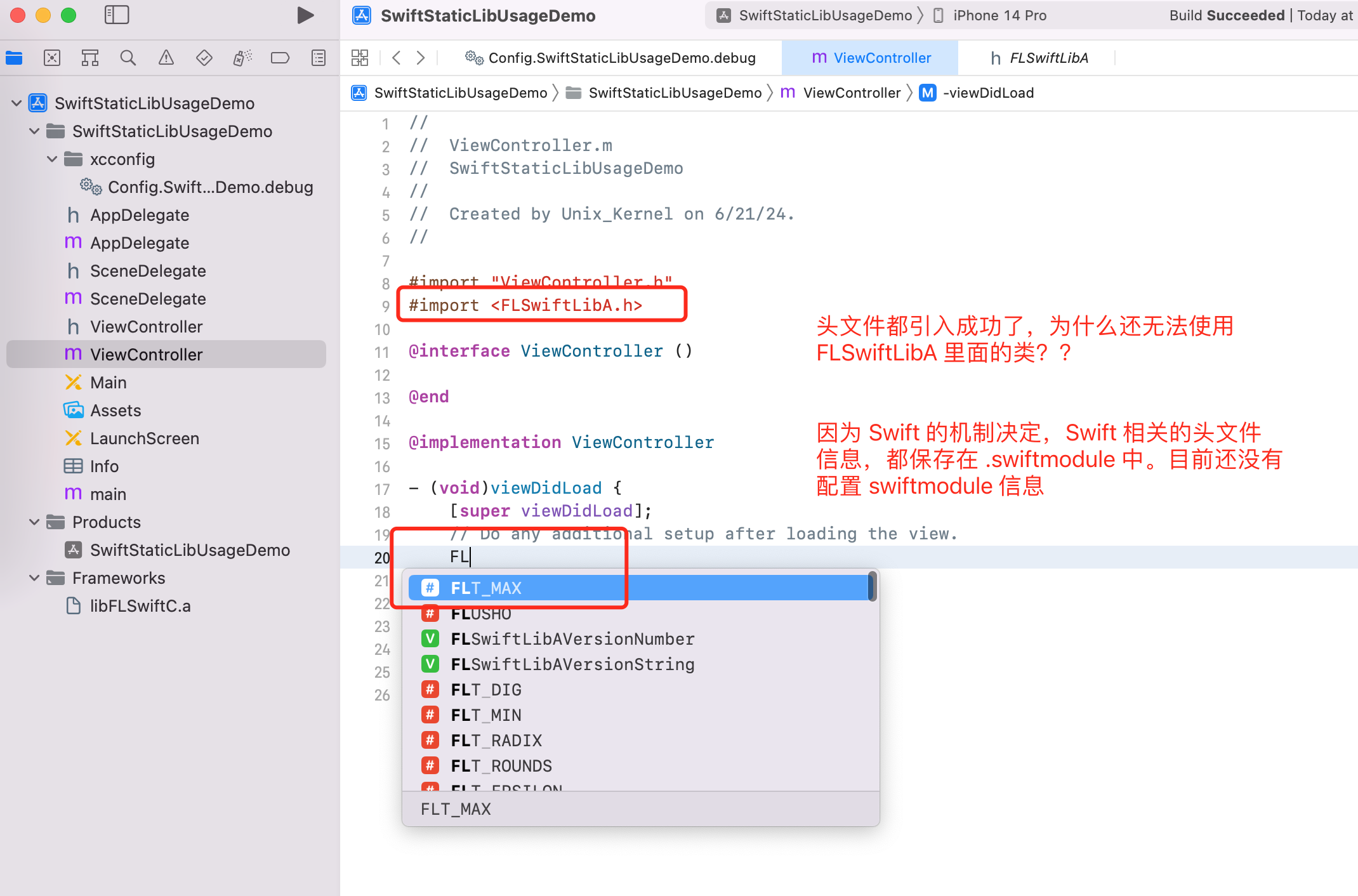Open the Report navigator
This screenshot has height=896, width=1358.
(x=319, y=58)
